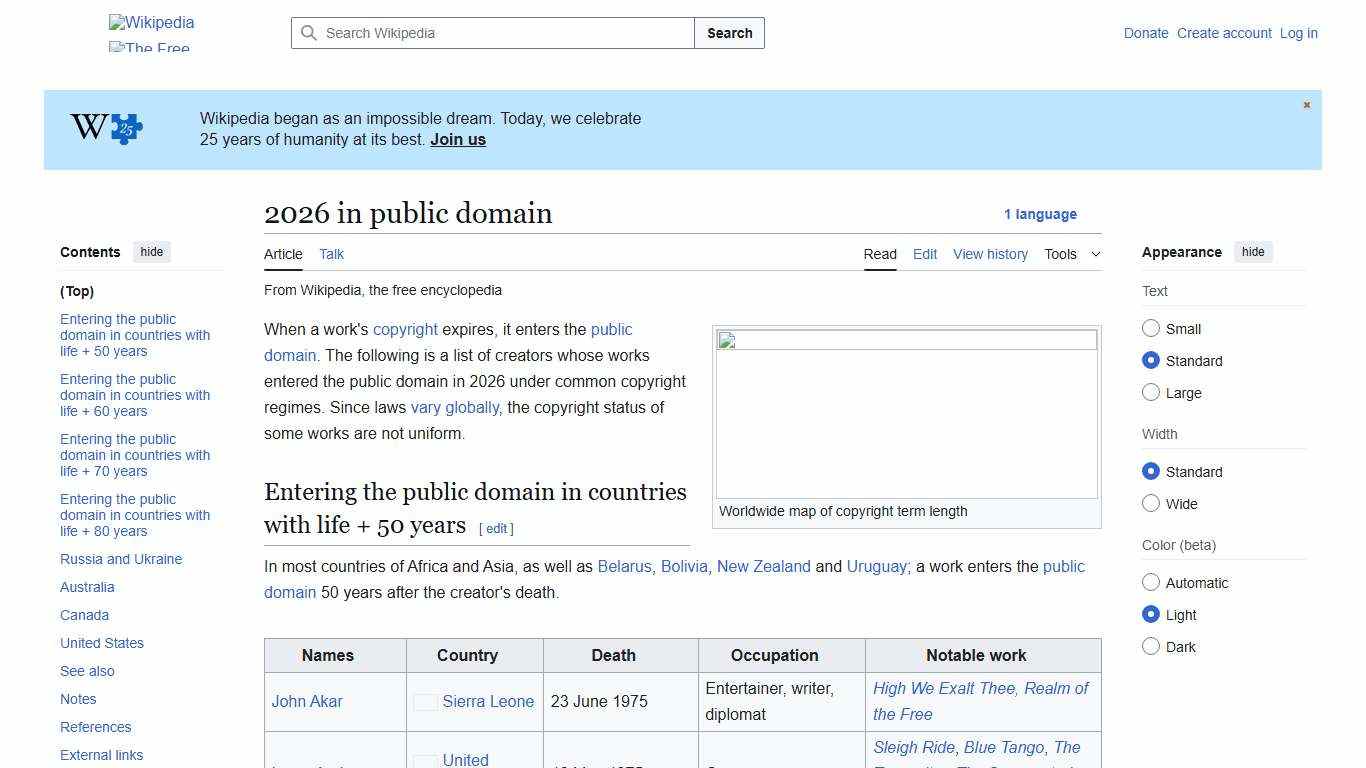Click the Sierra Leone flag icon
The image size is (1366, 768).
pyautogui.click(x=425, y=701)
